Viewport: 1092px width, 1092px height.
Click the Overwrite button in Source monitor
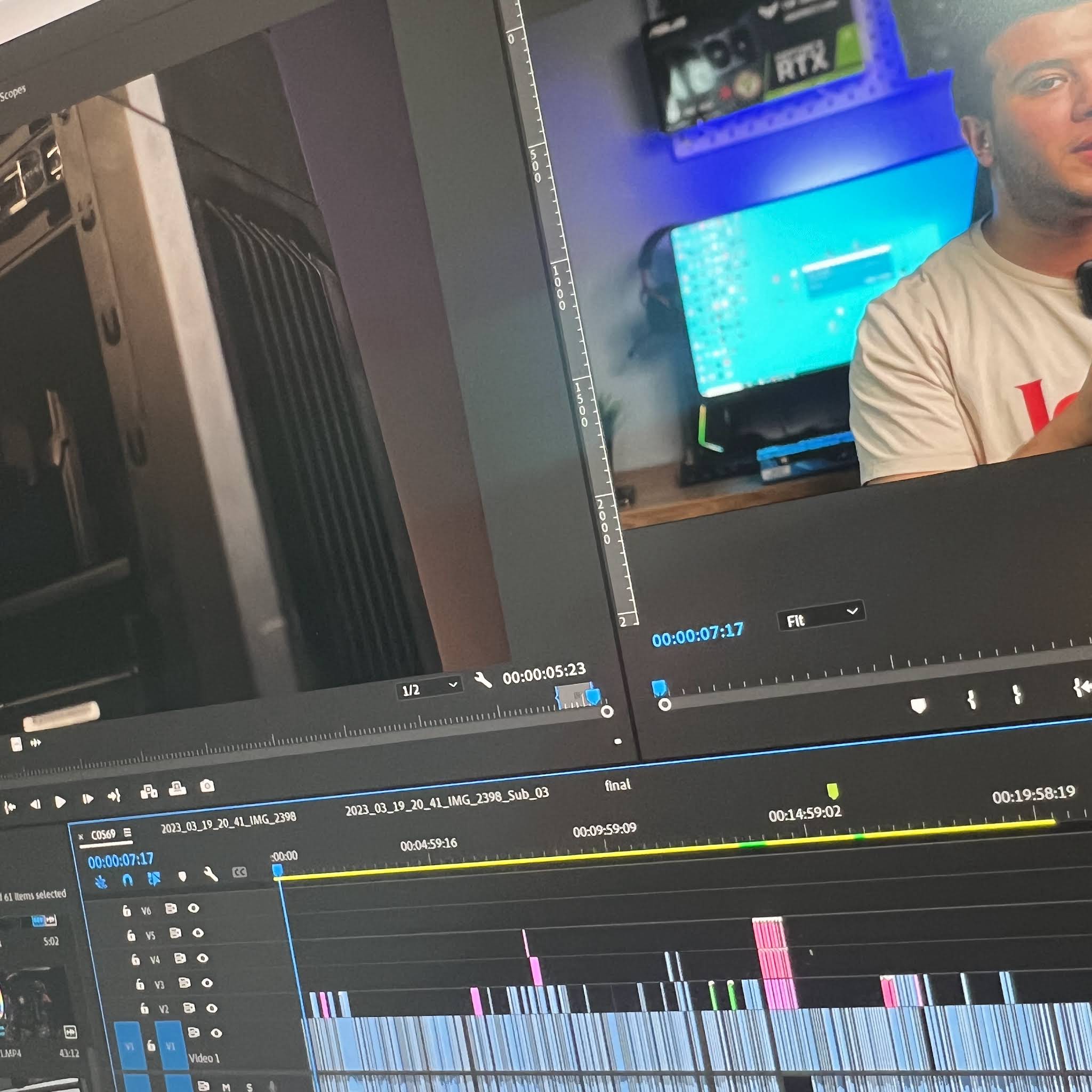pos(178,789)
